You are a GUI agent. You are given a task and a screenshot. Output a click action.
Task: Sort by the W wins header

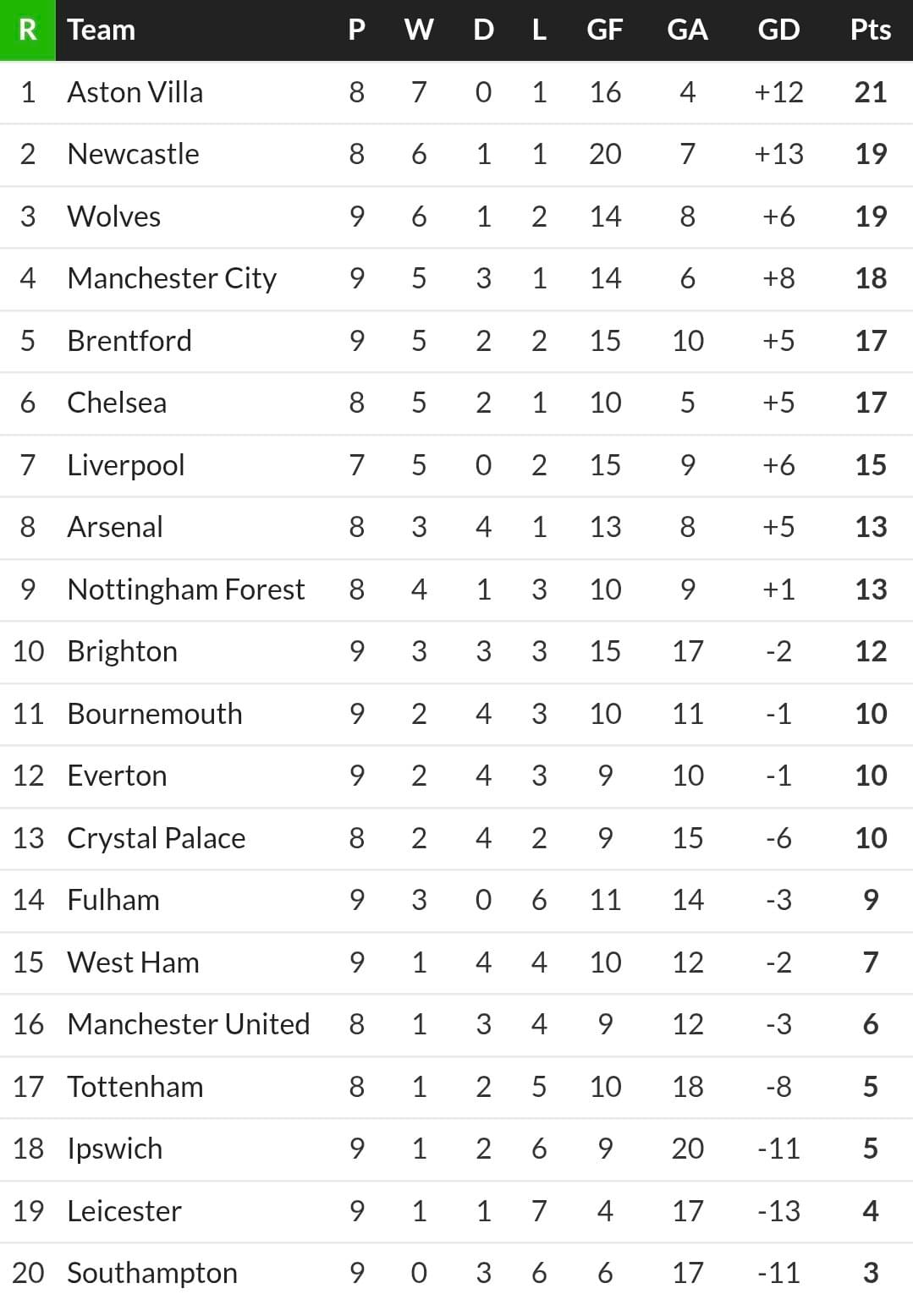coord(419,30)
